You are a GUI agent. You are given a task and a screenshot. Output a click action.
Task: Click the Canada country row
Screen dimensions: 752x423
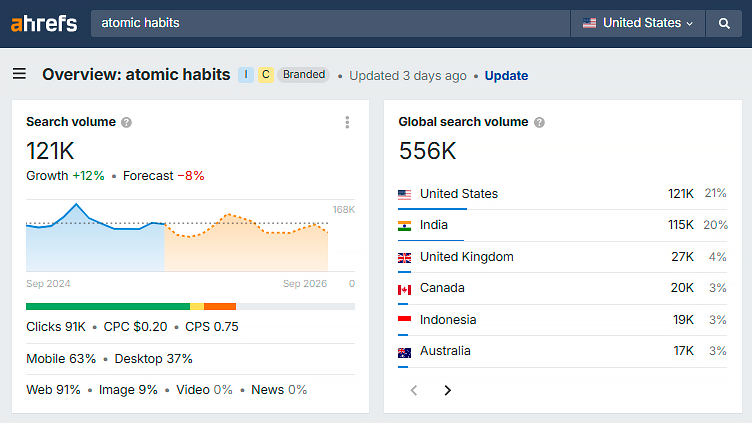(x=561, y=288)
